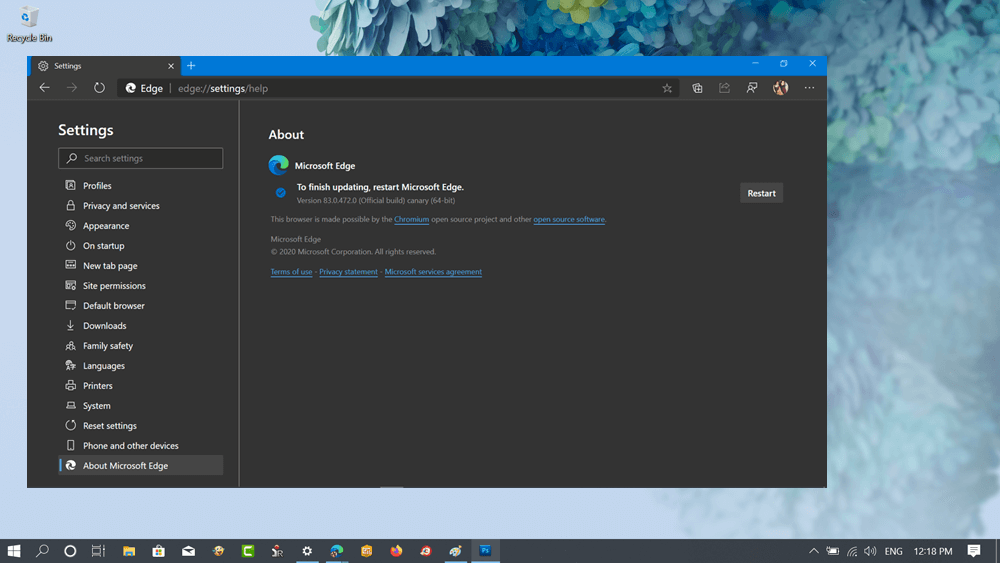This screenshot has height=563, width=1000.
Task: Select About Microsoft Edge in sidebar
Action: pos(140,465)
